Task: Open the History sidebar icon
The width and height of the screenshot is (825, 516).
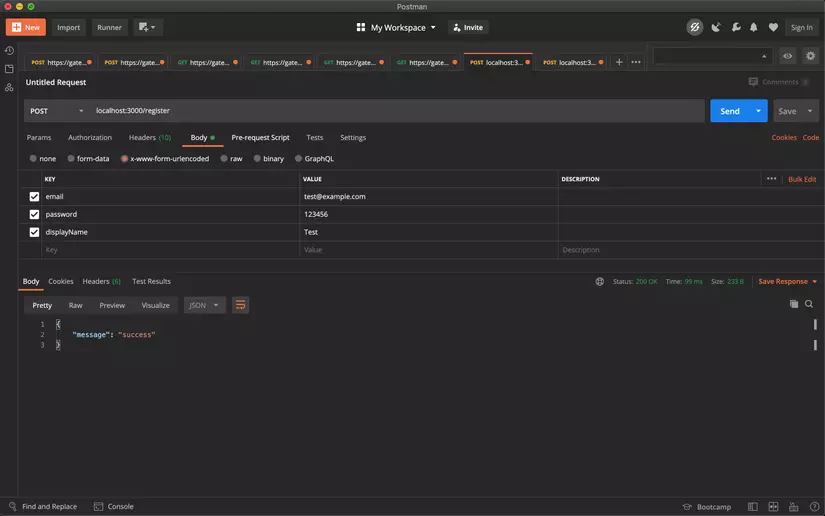Action: 9,50
